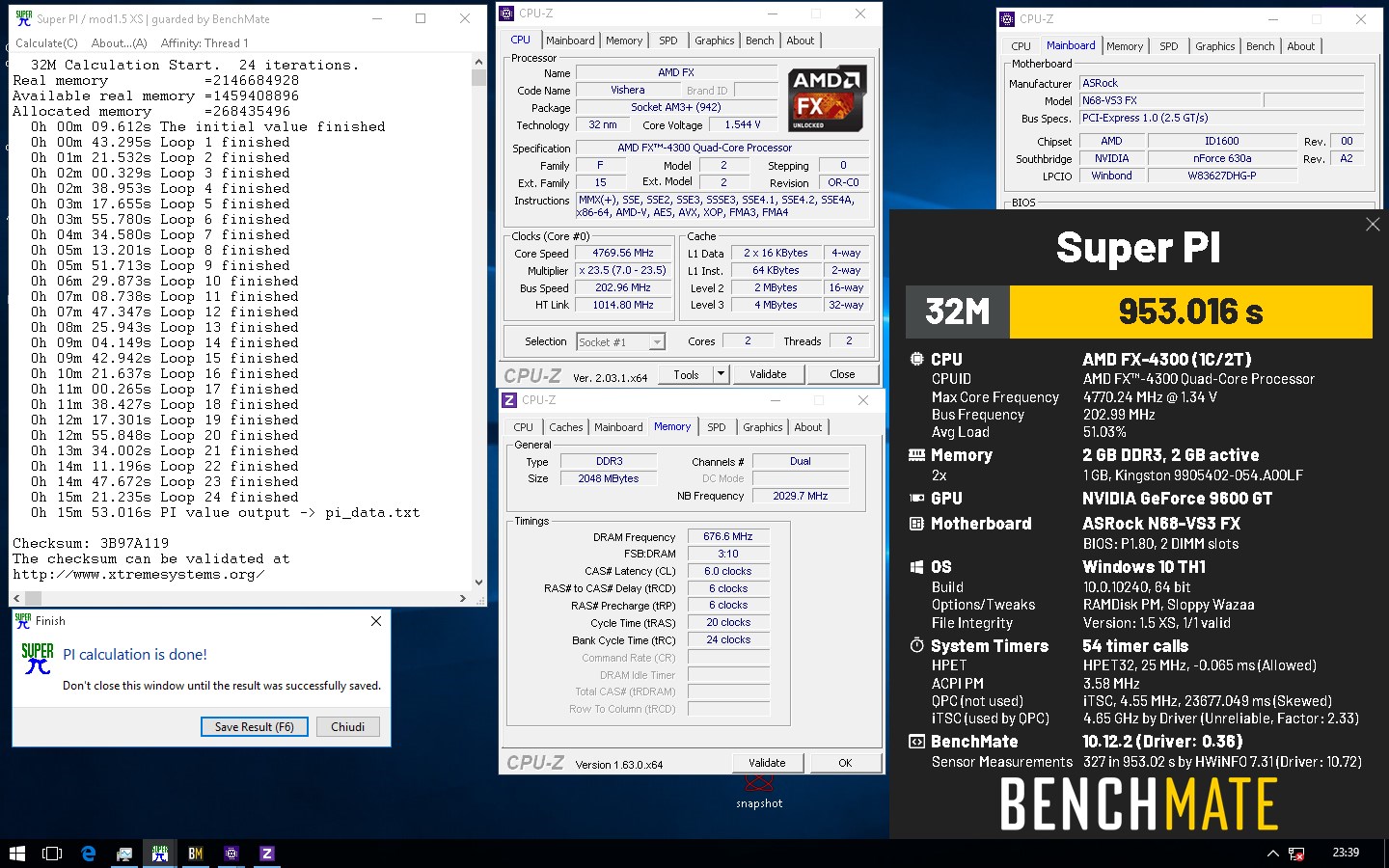Open Bench tab in right CPU-Z mainboard window
Screen dimensions: 1389x868
(1261, 46)
